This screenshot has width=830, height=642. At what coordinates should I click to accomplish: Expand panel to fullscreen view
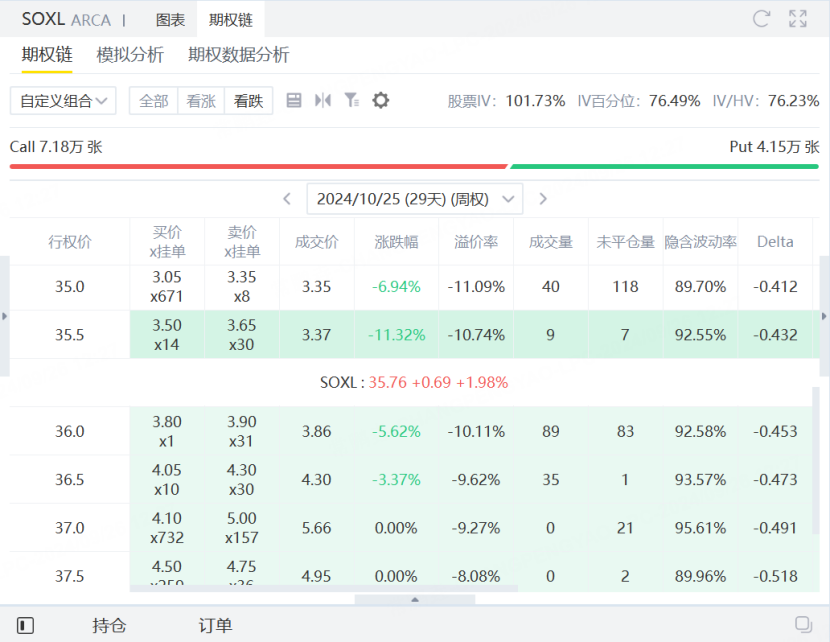798,19
